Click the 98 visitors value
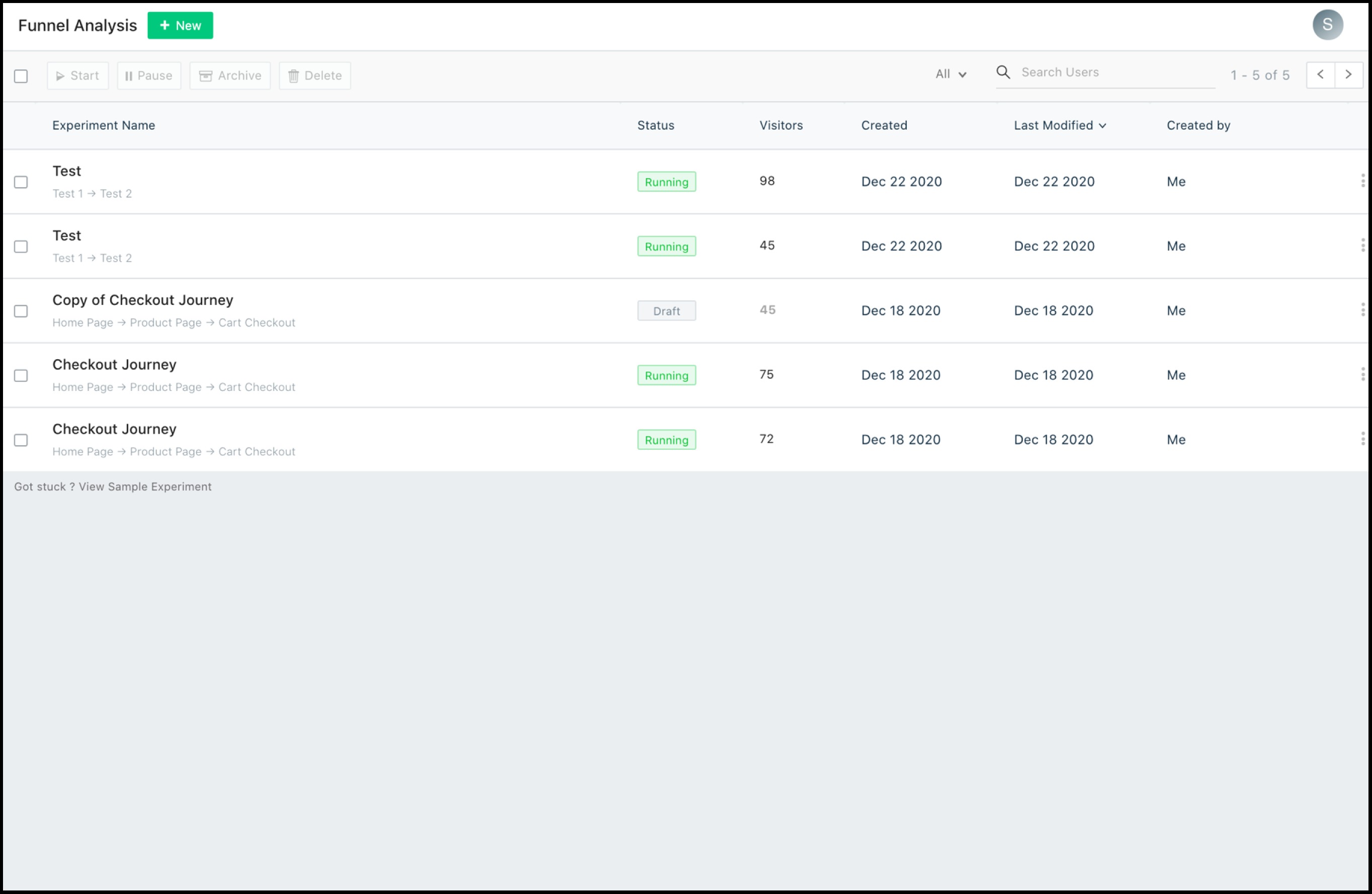This screenshot has height=894, width=1372. [767, 181]
